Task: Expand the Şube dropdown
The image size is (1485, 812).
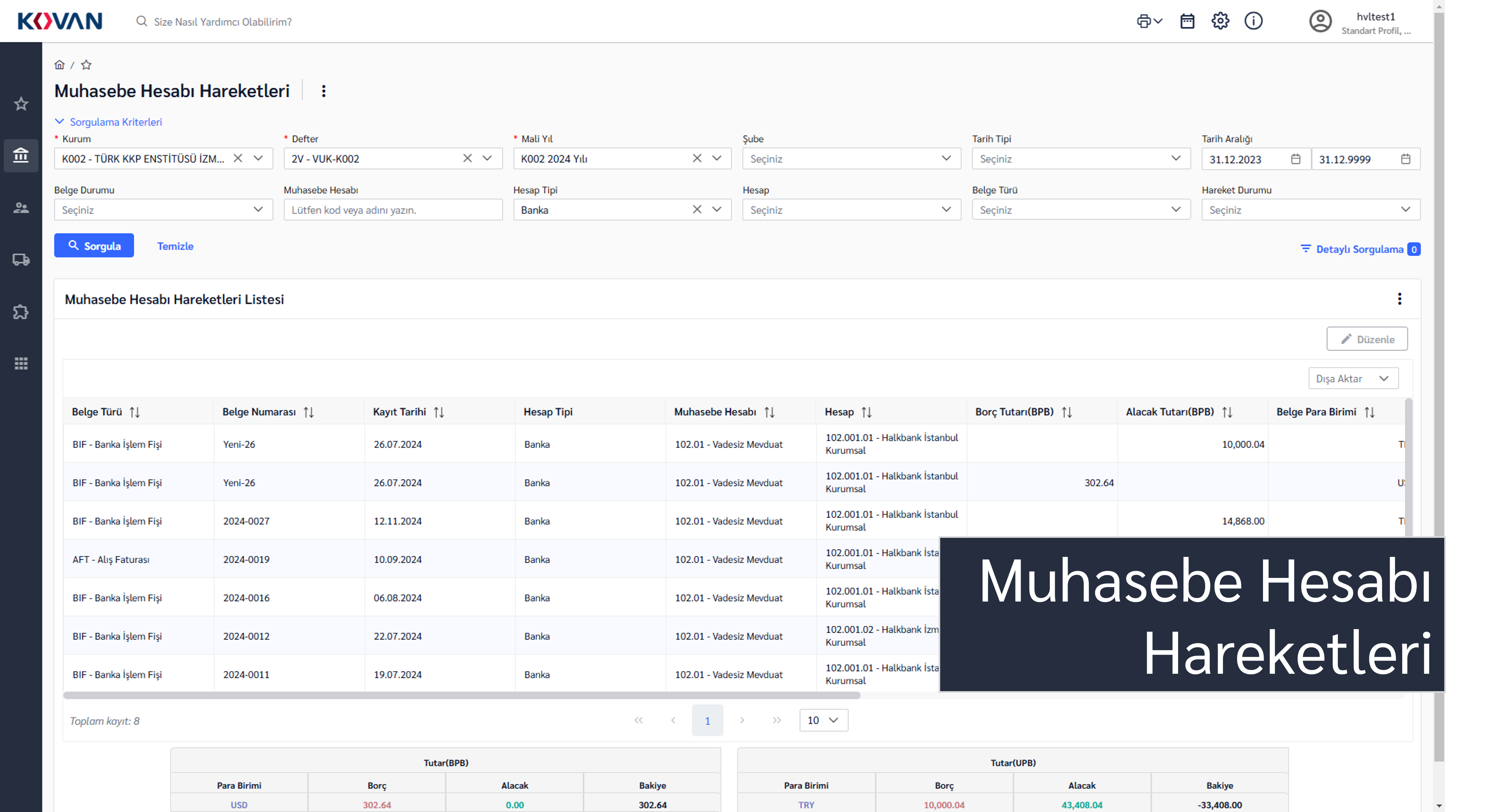Action: (851, 159)
